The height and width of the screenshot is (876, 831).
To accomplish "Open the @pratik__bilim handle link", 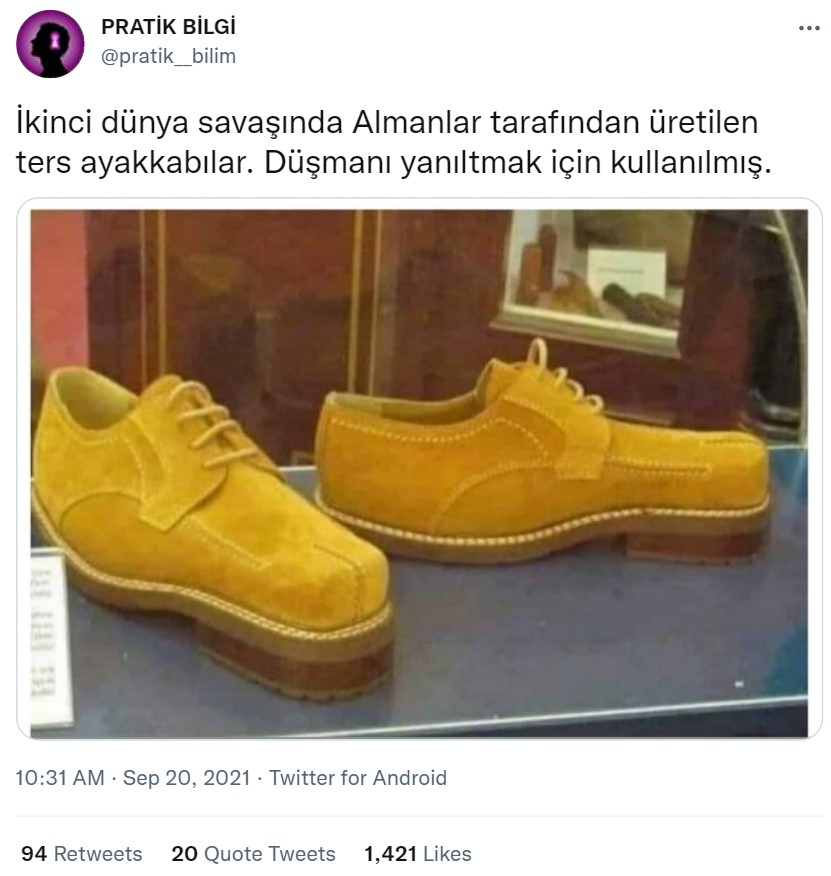I will [x=168, y=56].
